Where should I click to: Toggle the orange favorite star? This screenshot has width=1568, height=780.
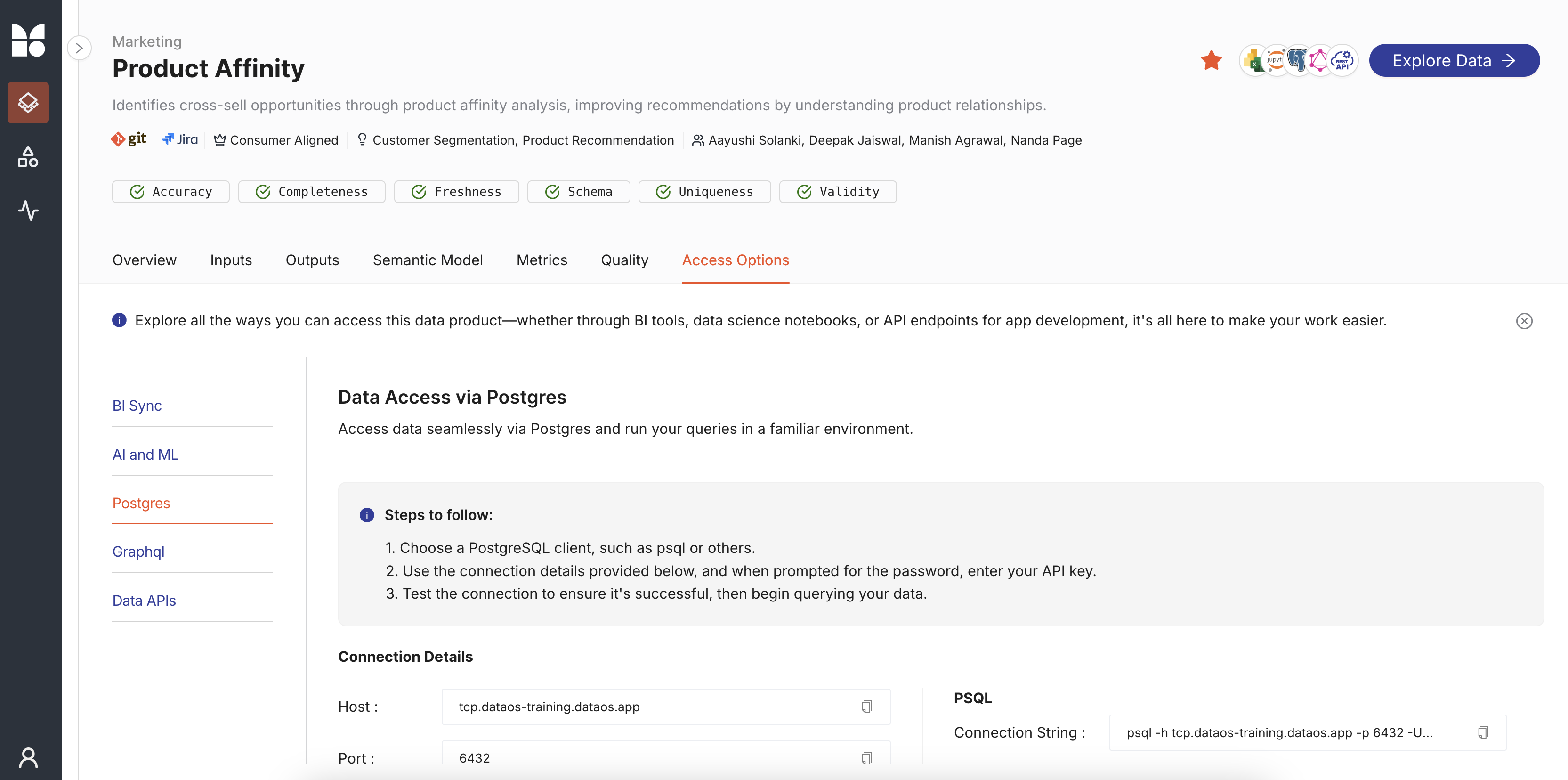[x=1211, y=60]
